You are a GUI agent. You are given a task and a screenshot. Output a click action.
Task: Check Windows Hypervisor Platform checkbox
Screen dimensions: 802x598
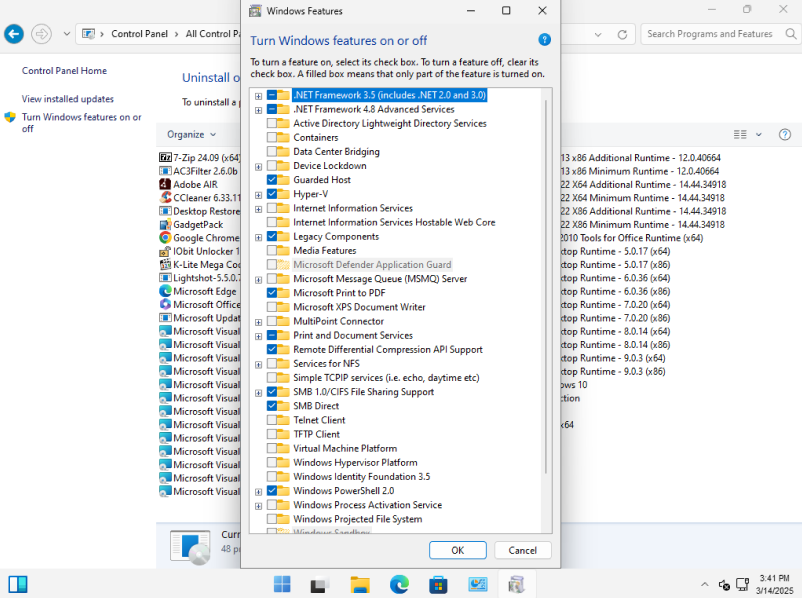(x=272, y=462)
